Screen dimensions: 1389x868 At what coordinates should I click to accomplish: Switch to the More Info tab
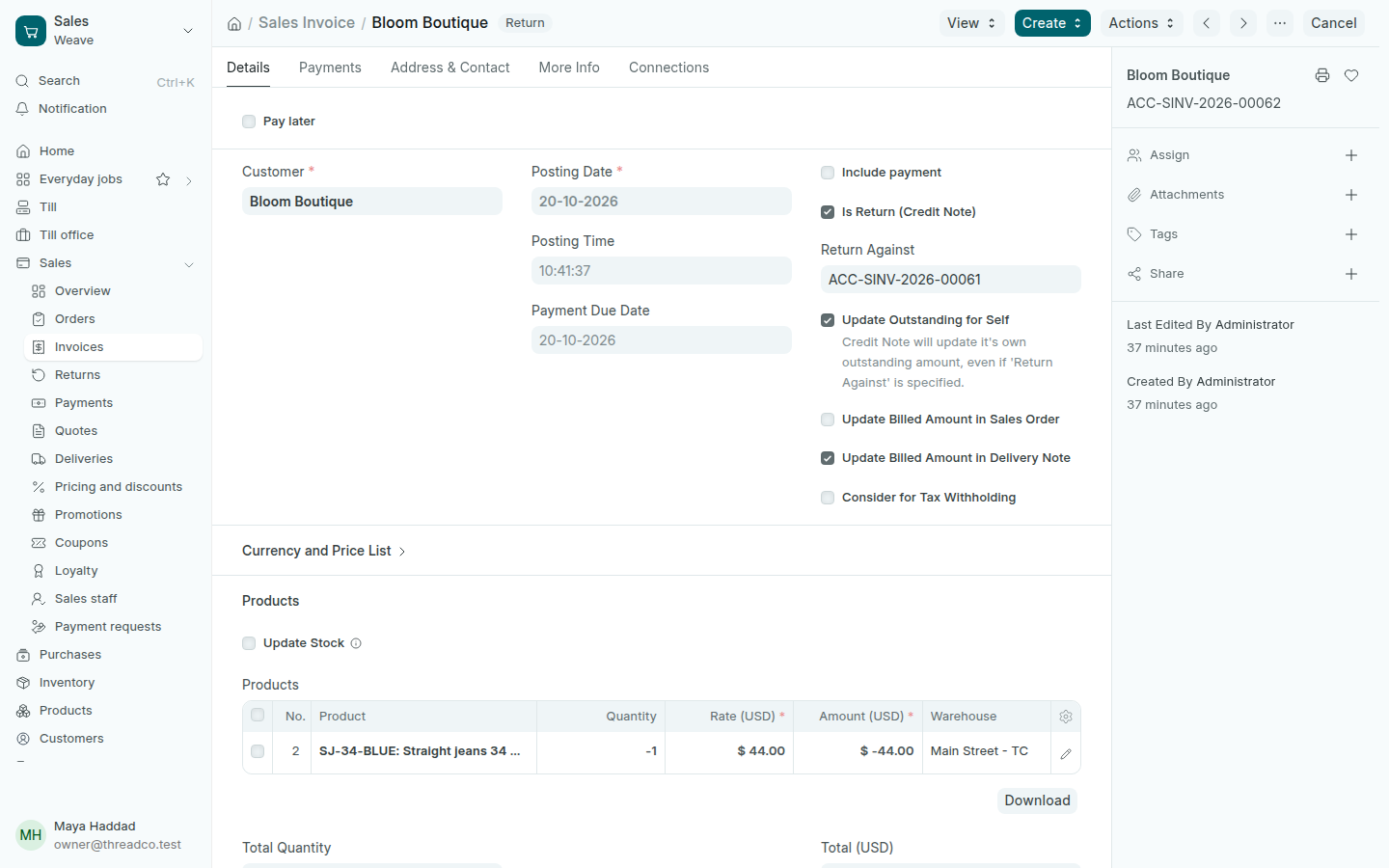[x=569, y=68]
